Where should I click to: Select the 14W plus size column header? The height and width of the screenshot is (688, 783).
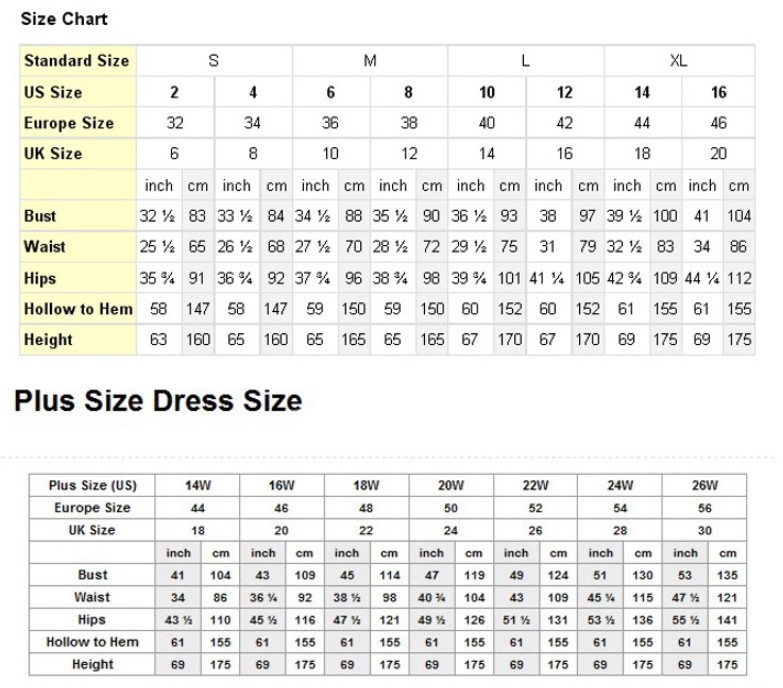click(198, 485)
